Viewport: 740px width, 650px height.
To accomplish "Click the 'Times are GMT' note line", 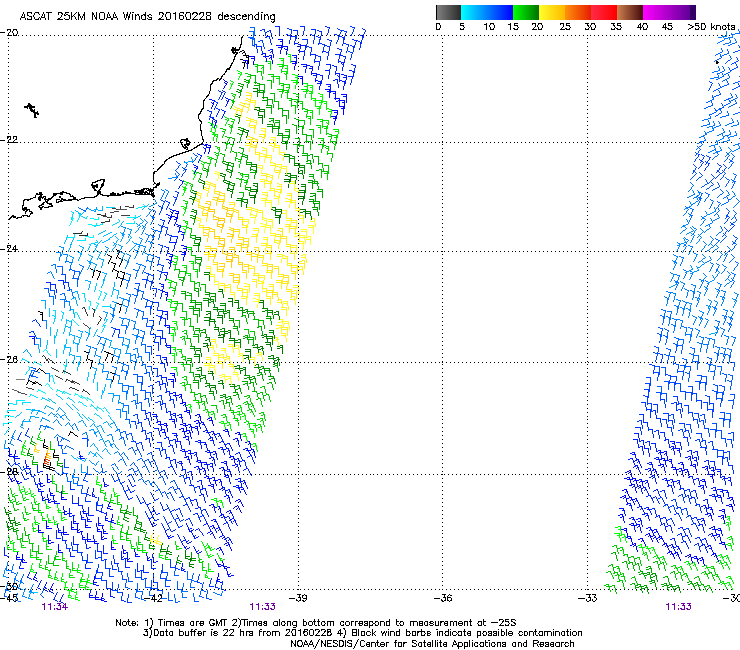I will click(x=316, y=623).
